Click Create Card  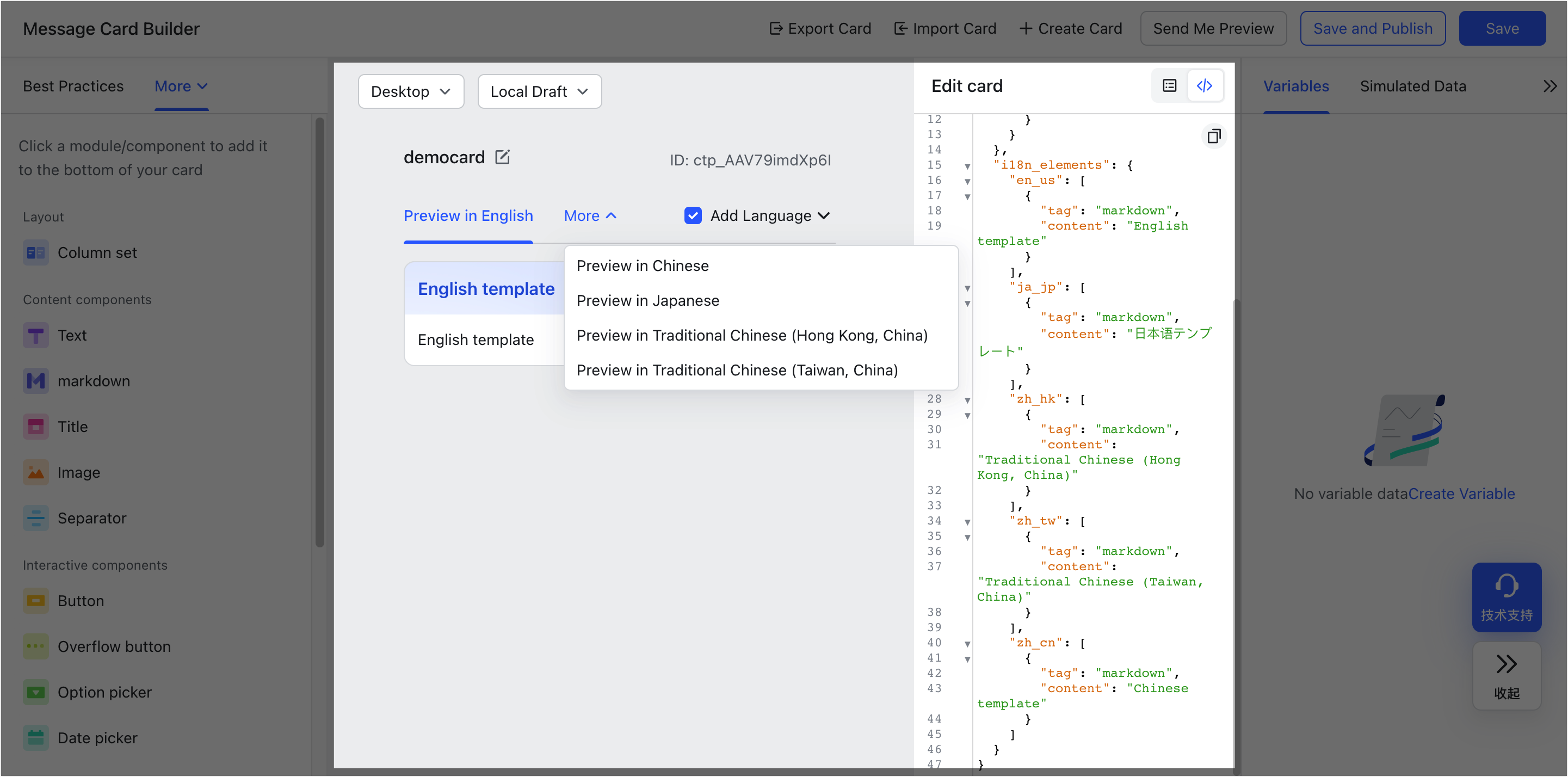click(1070, 29)
